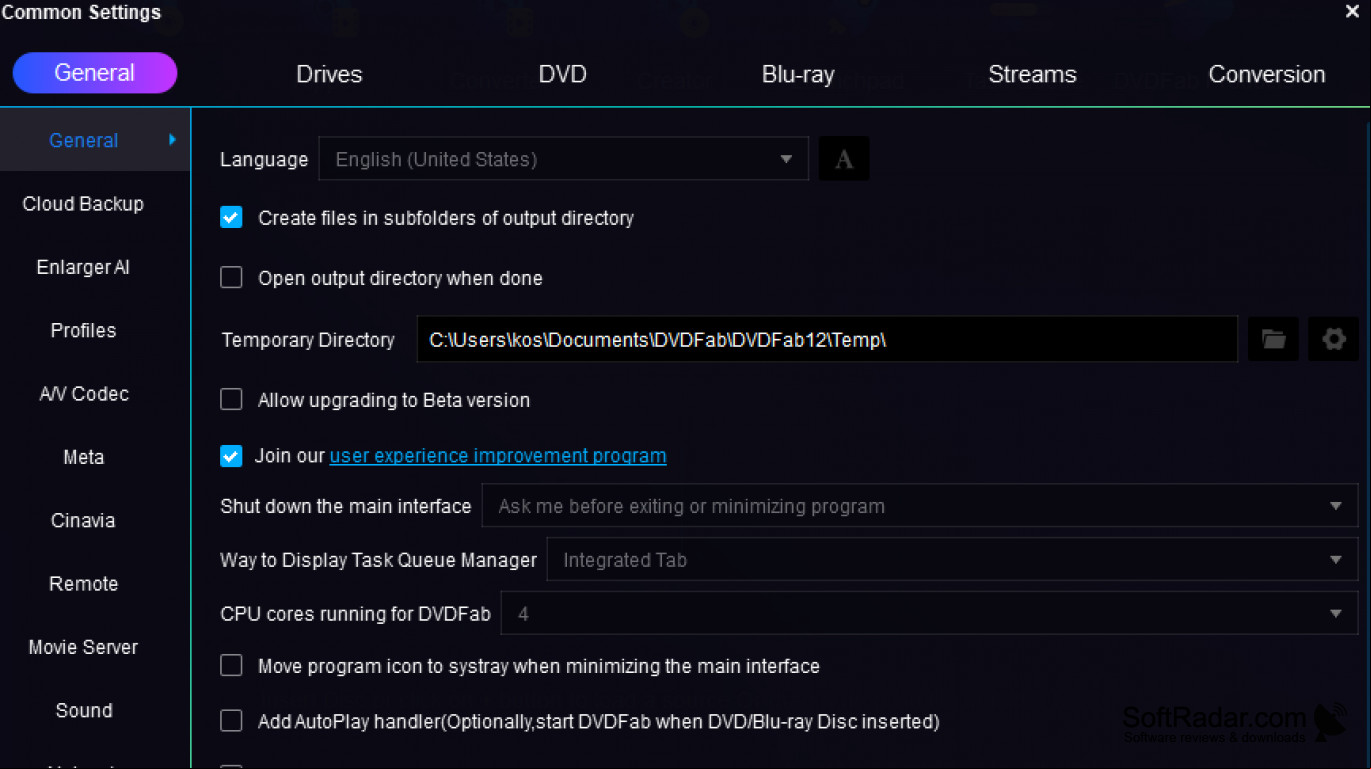
Task: Browse for the temporary directory folder
Action: pos(1273,339)
